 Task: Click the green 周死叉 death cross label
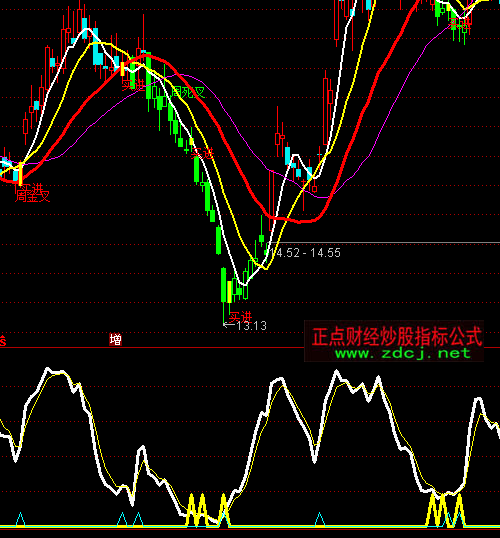[188, 92]
